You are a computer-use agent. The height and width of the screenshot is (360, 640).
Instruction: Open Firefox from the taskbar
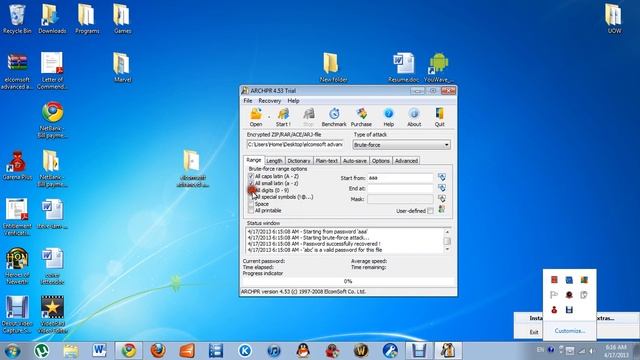pos(158,351)
